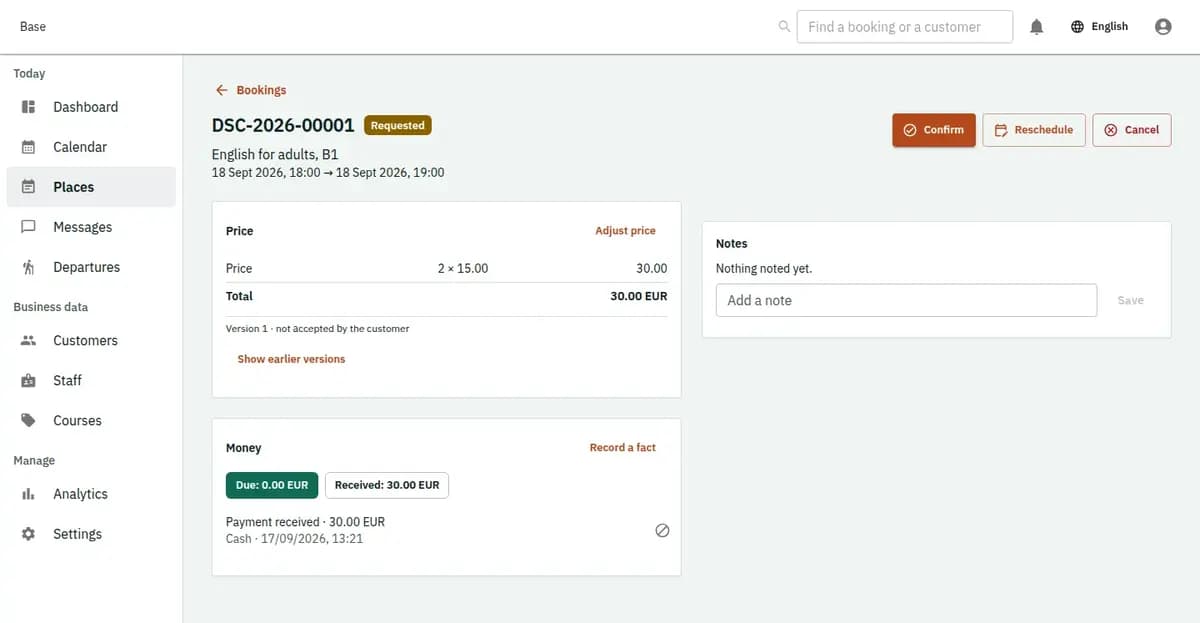Show earlier versions of price
This screenshot has width=1200, height=623.
[x=291, y=359]
